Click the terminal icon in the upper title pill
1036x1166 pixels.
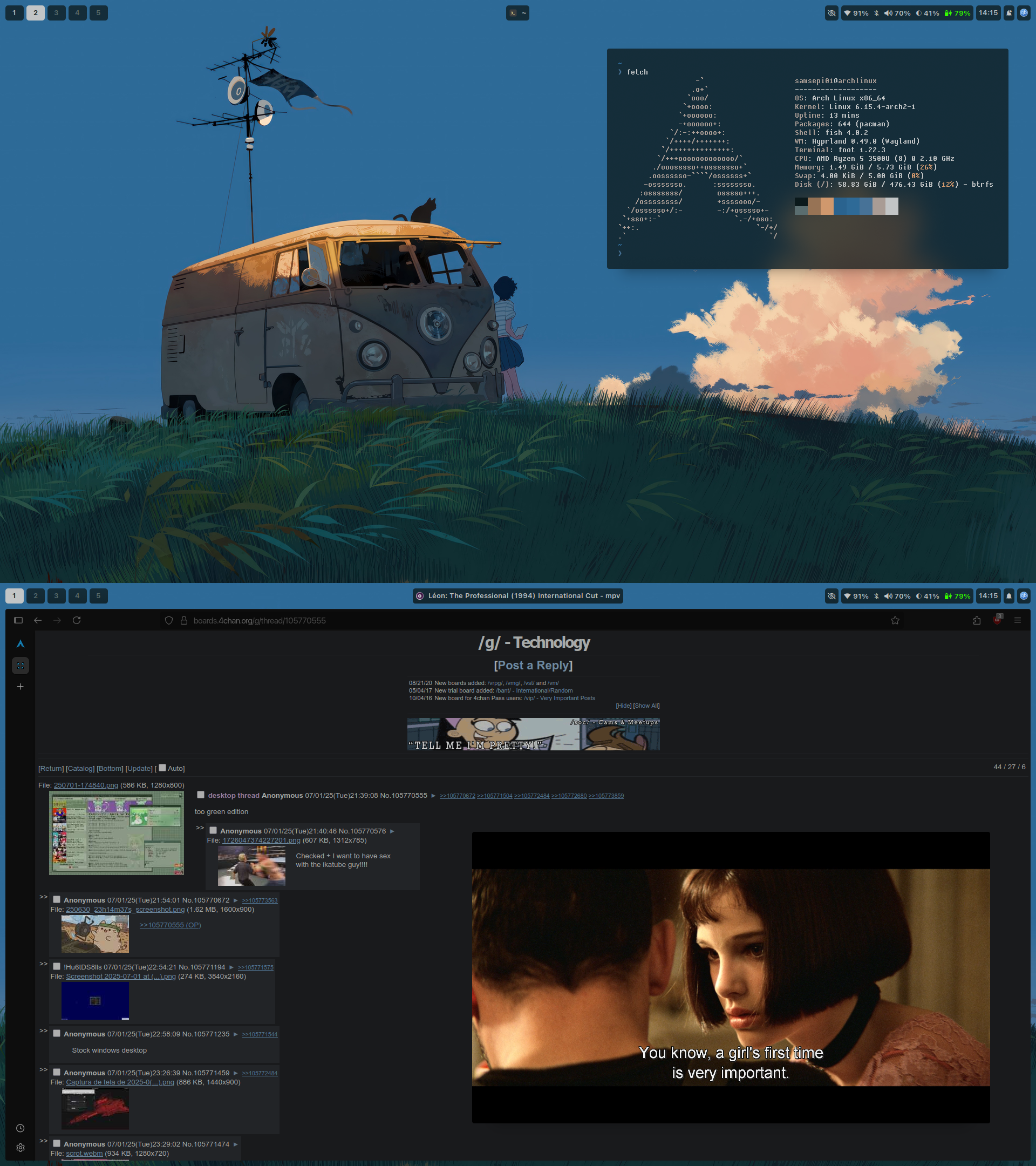click(x=513, y=13)
